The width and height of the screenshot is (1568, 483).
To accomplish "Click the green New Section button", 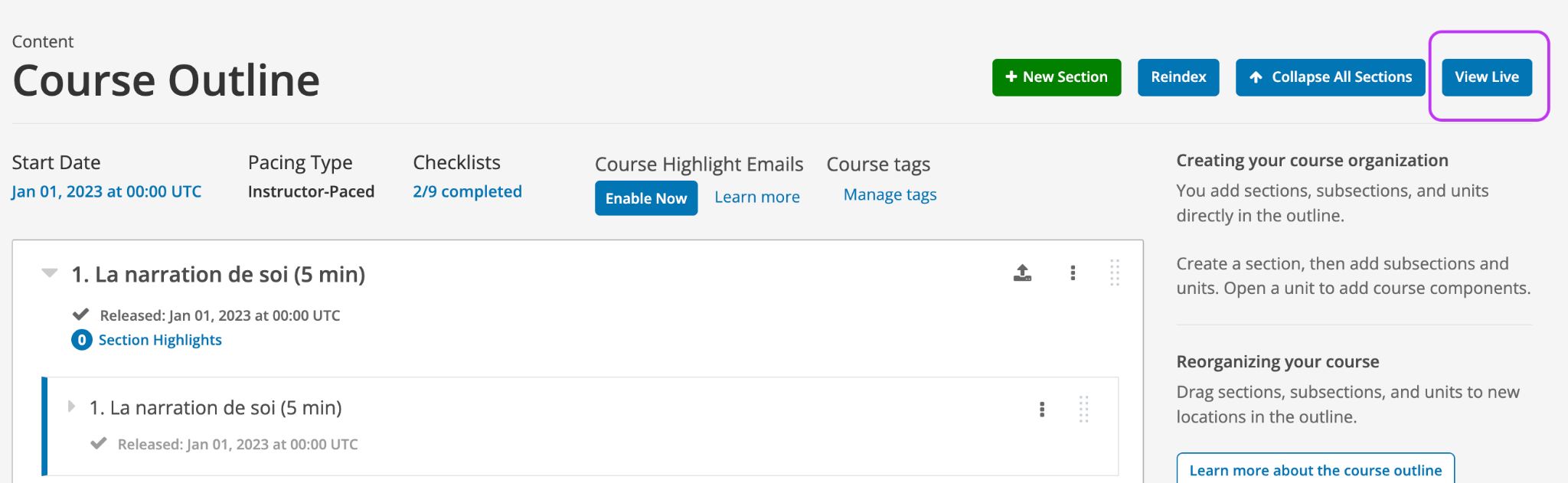I will point(1057,77).
